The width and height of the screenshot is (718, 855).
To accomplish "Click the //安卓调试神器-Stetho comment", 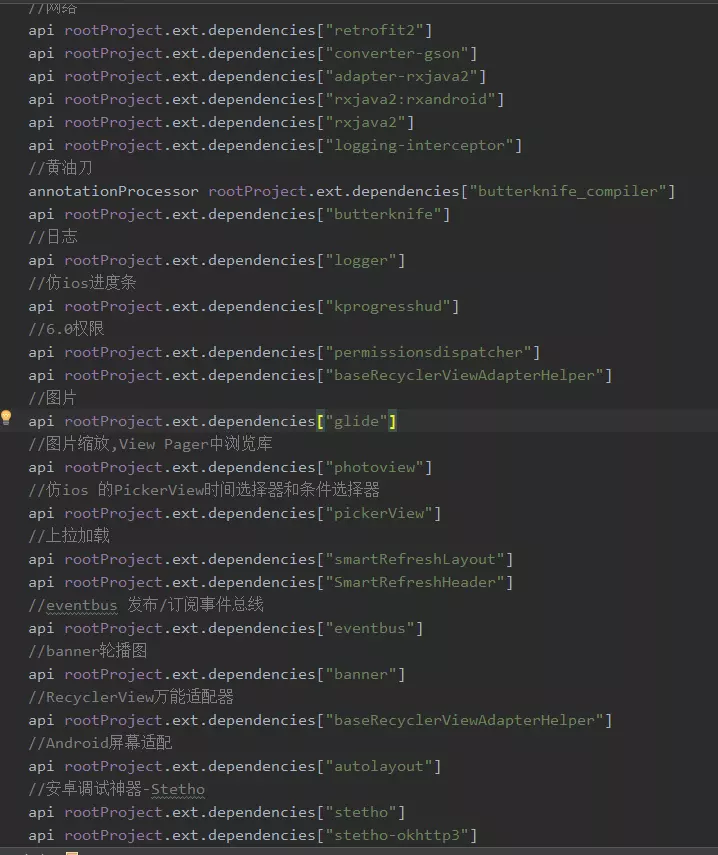I will click(x=117, y=790).
